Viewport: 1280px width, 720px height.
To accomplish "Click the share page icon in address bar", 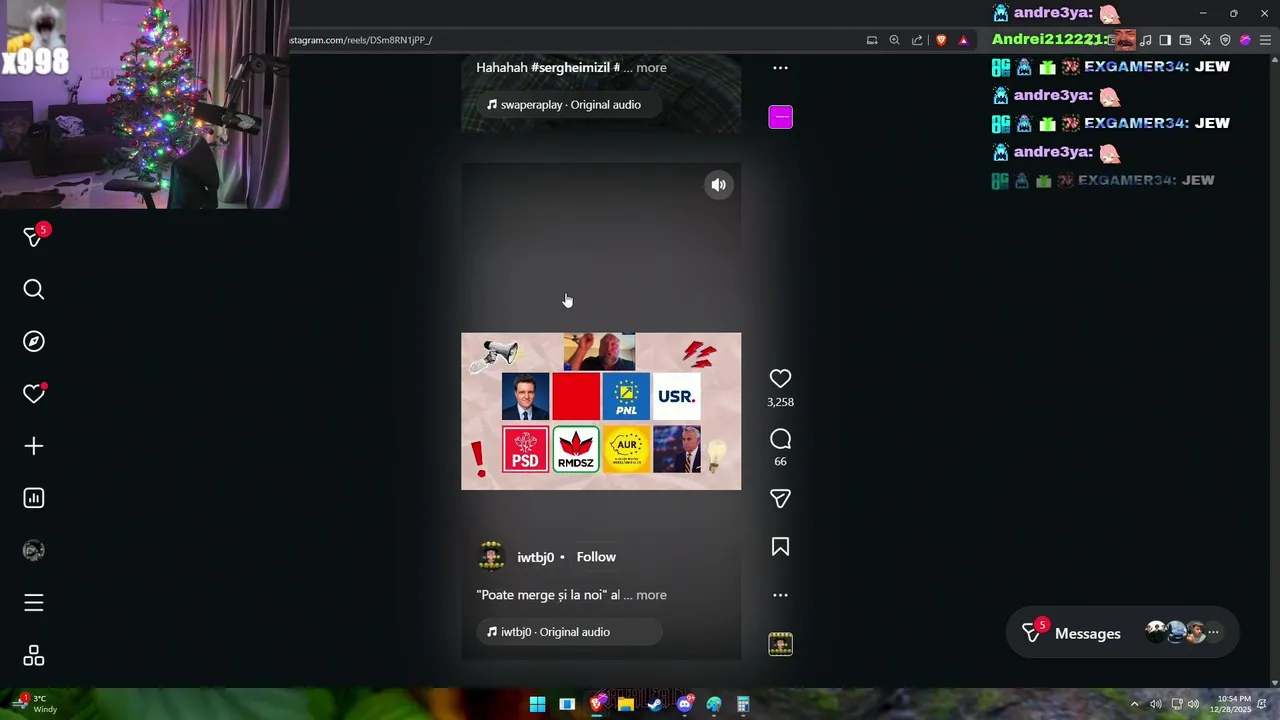I will pos(917,40).
